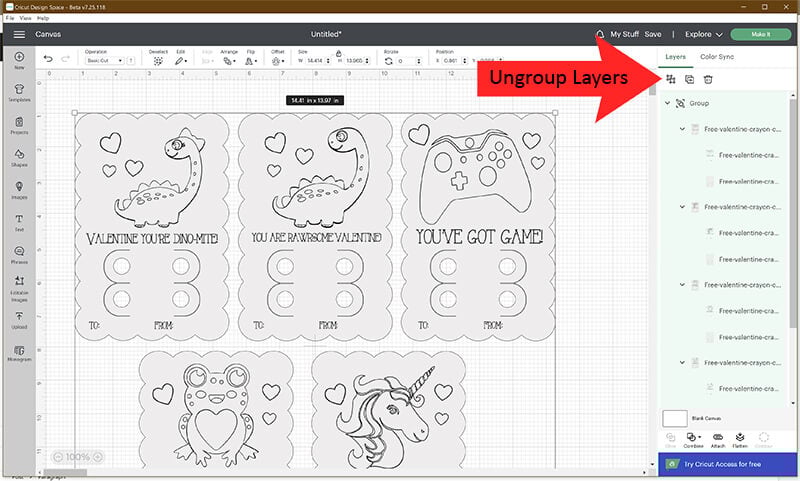The width and height of the screenshot is (800, 481).
Task: Select the You've Got Game card
Action: point(479,226)
